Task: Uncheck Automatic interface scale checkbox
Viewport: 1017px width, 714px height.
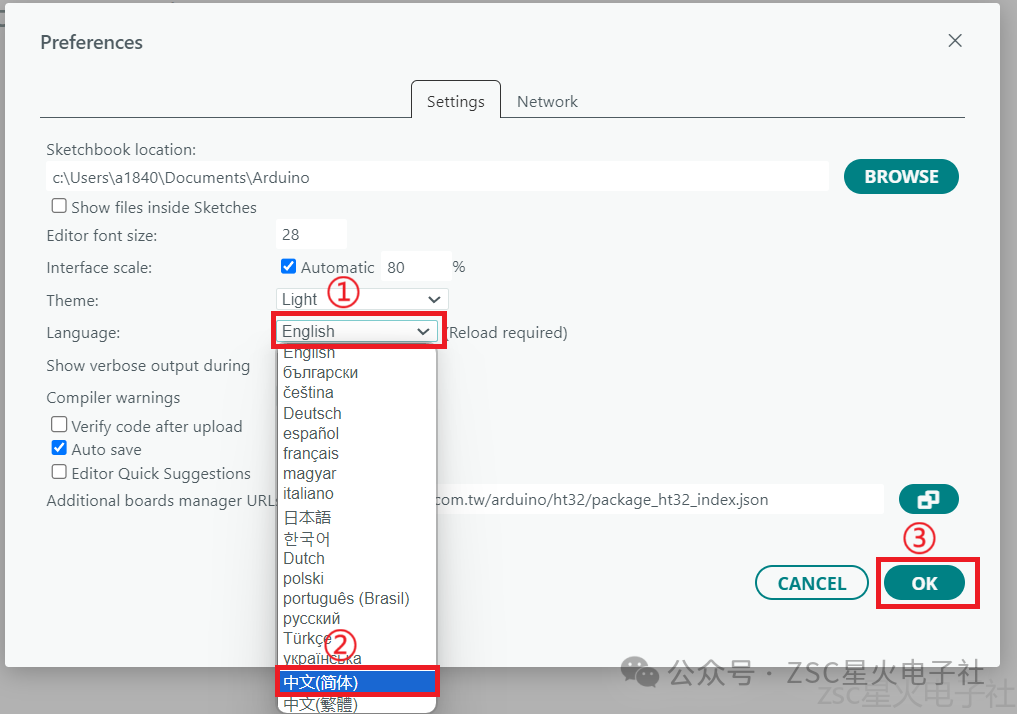Action: click(x=289, y=267)
